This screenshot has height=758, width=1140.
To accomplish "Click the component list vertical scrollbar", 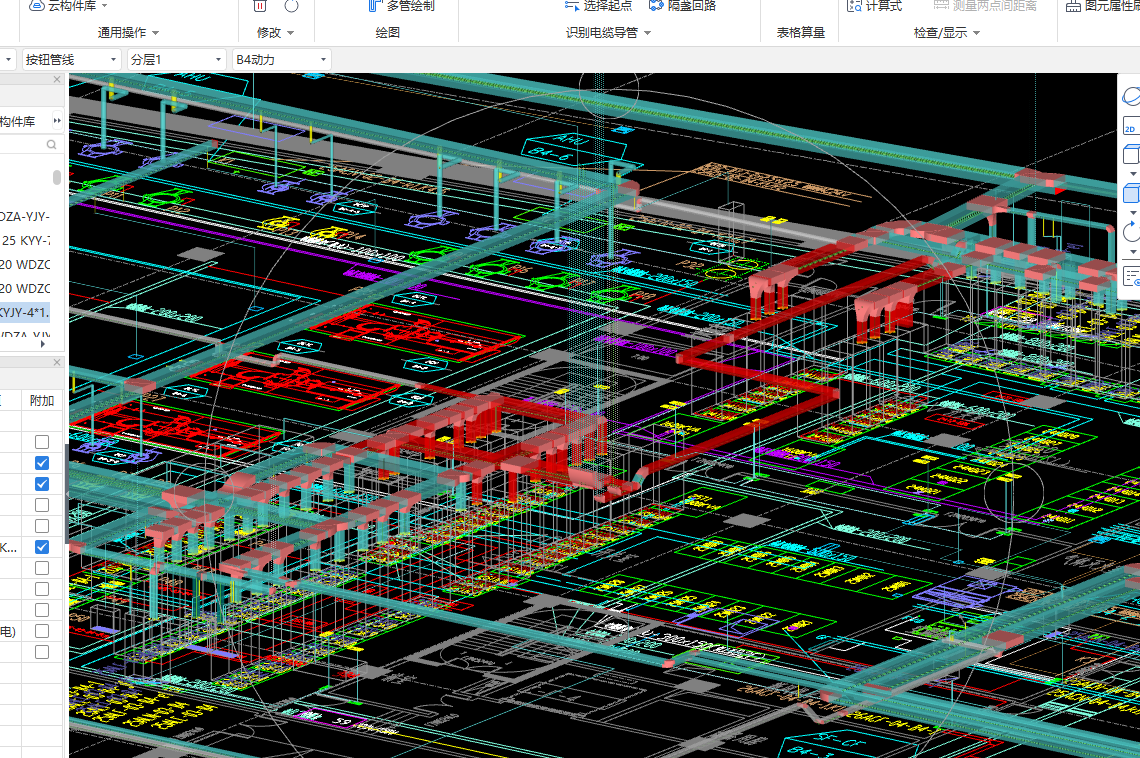I will click(x=57, y=178).
